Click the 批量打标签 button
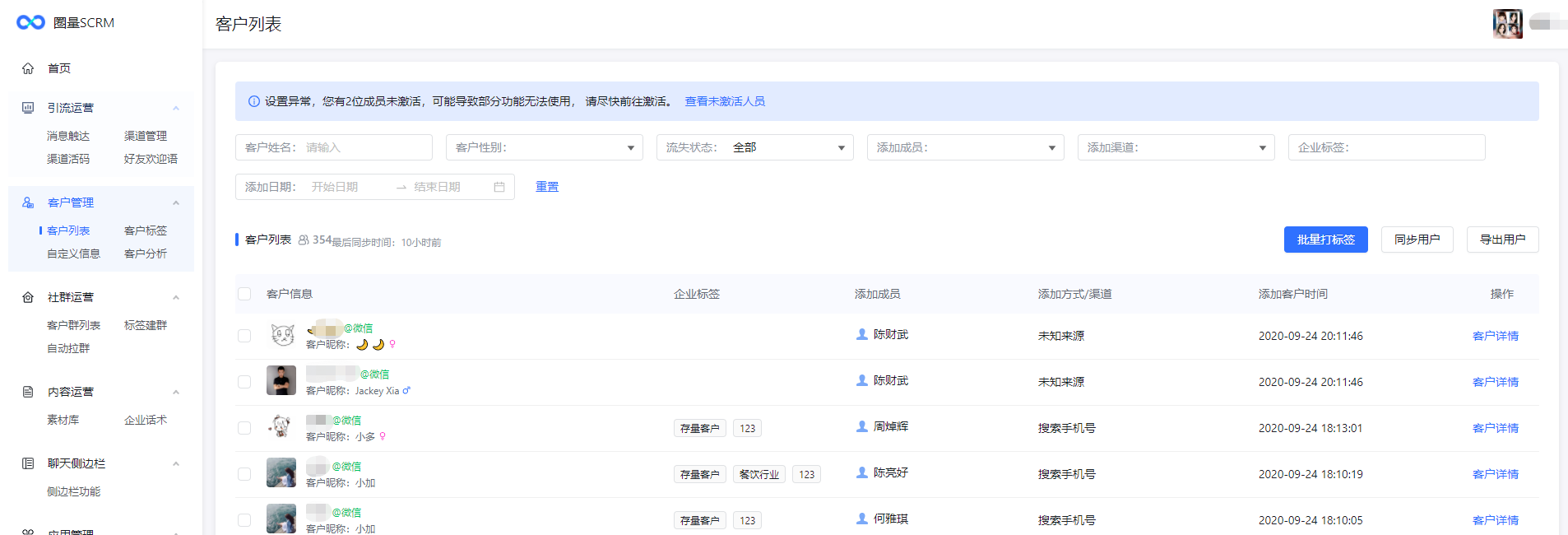This screenshot has height=535, width=1568. (x=1325, y=240)
